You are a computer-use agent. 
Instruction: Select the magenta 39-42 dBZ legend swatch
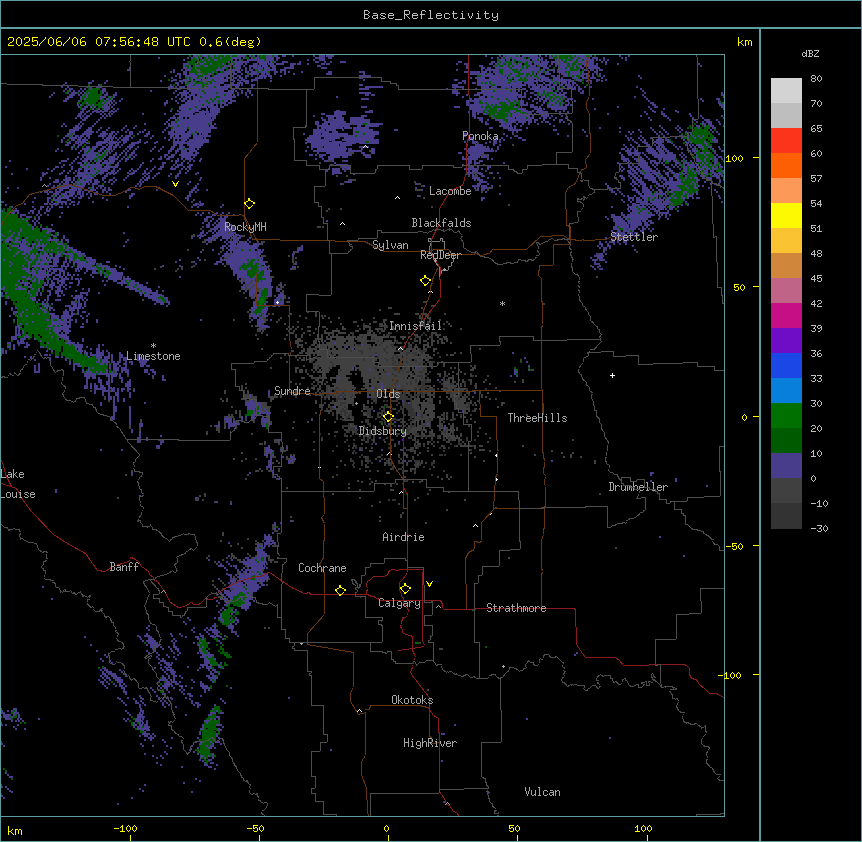click(x=786, y=315)
